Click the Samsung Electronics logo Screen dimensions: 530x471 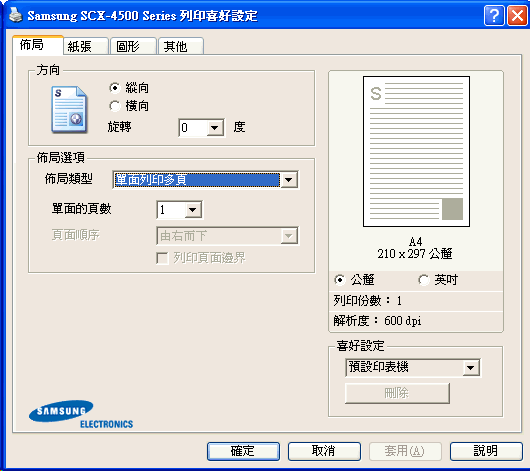[x=81, y=415]
